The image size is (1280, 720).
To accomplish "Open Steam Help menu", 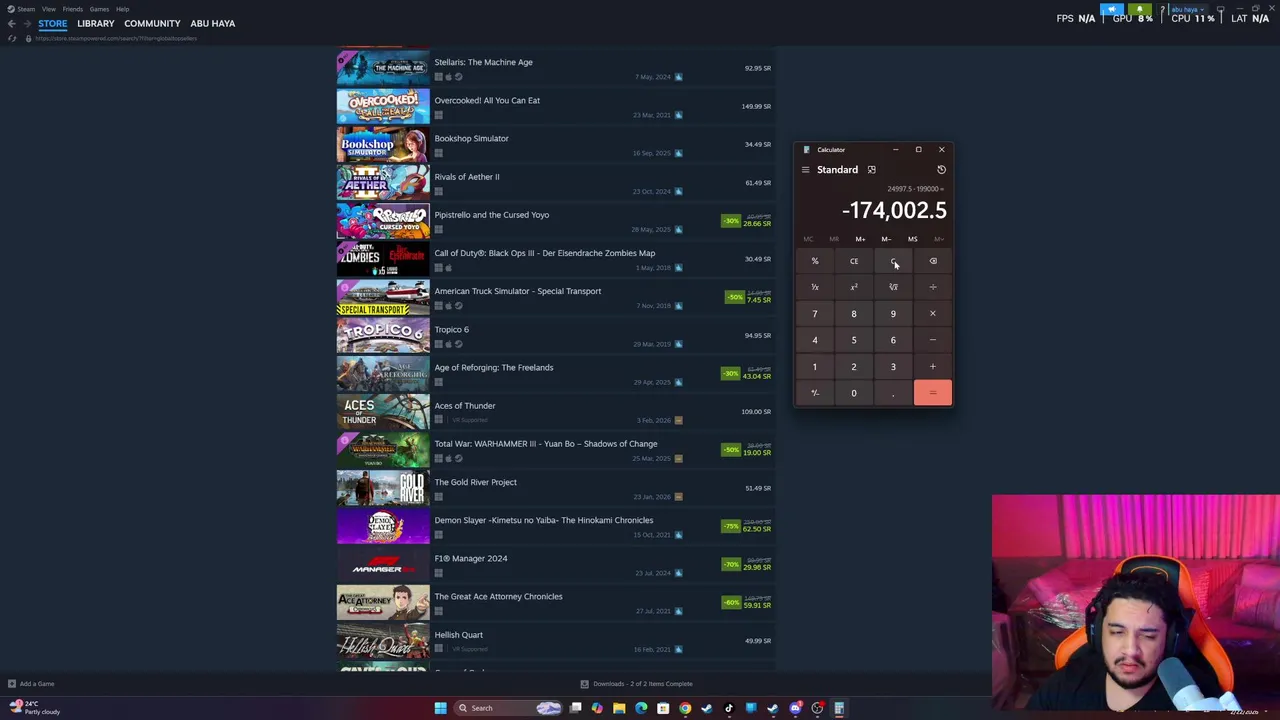I will tap(122, 9).
